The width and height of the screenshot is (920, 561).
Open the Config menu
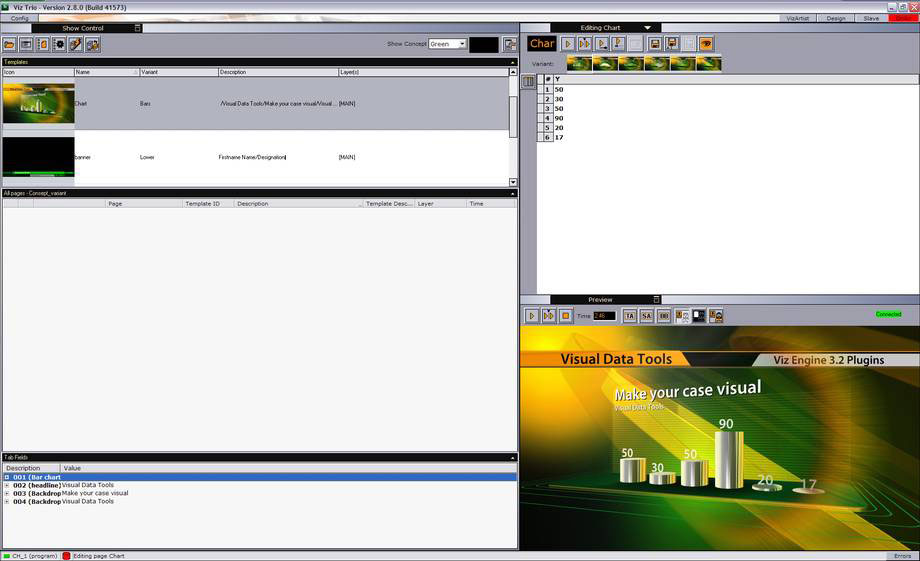[20, 18]
